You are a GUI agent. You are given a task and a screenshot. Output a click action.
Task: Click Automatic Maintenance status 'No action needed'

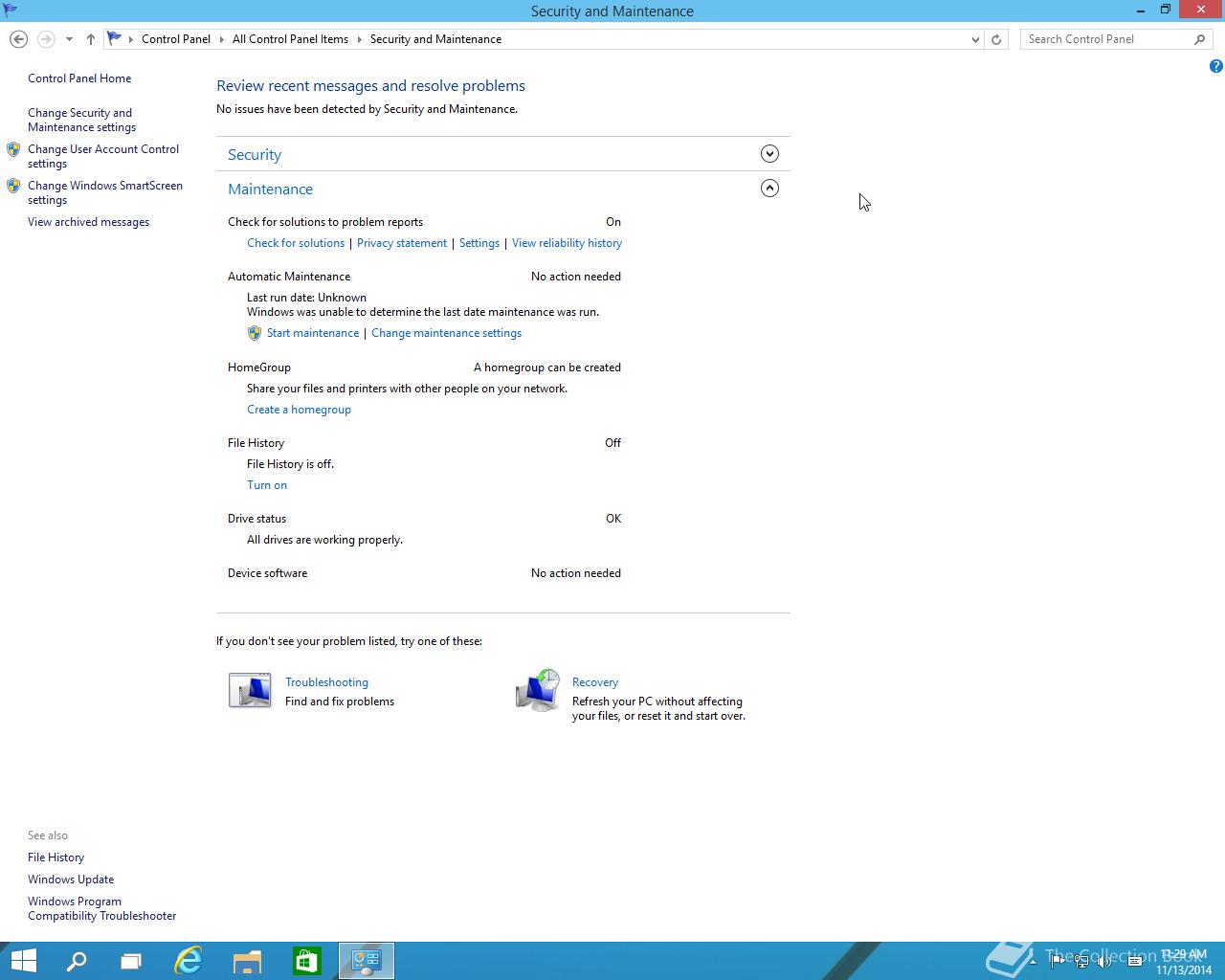click(x=575, y=277)
